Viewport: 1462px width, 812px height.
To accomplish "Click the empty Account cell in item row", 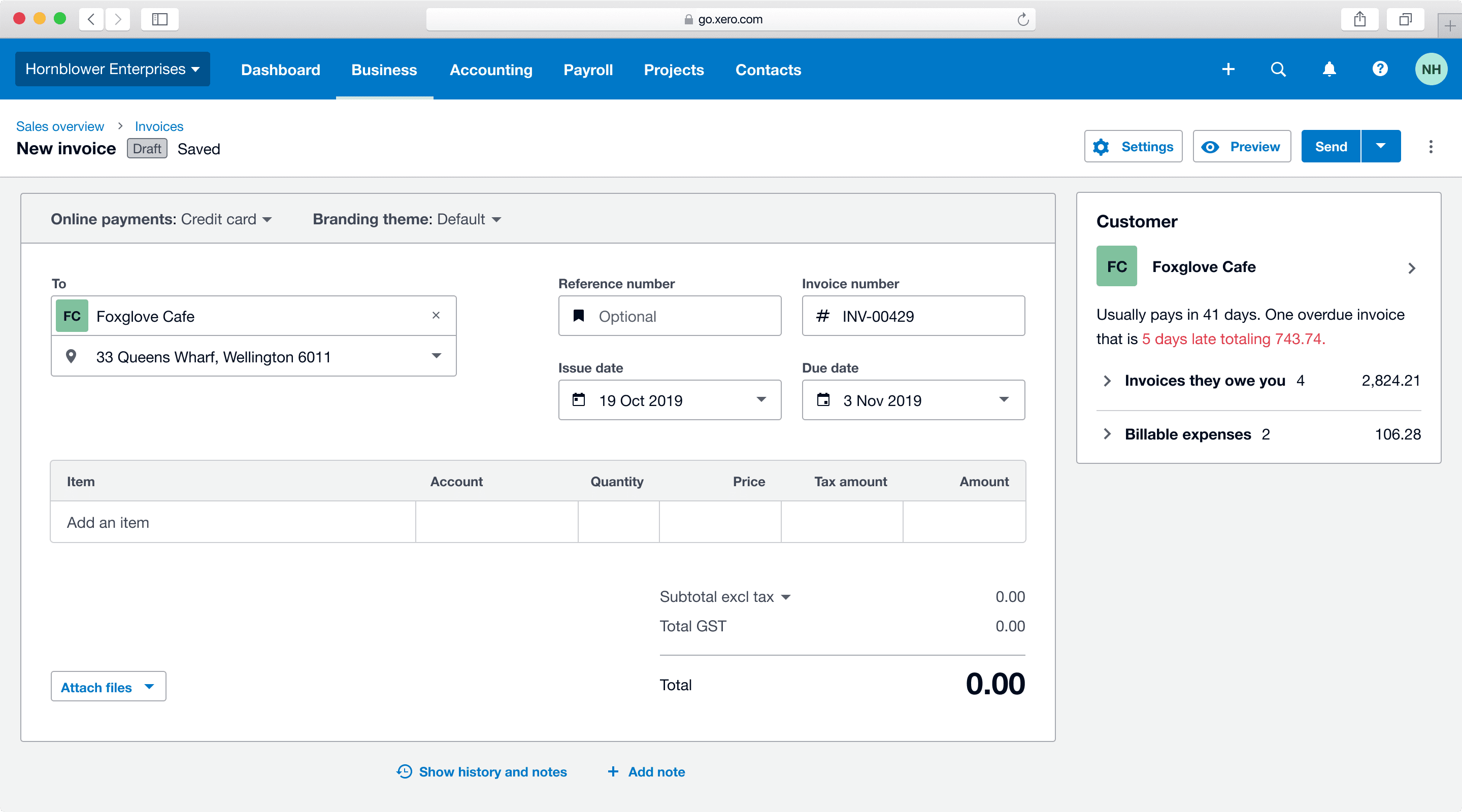I will (496, 522).
